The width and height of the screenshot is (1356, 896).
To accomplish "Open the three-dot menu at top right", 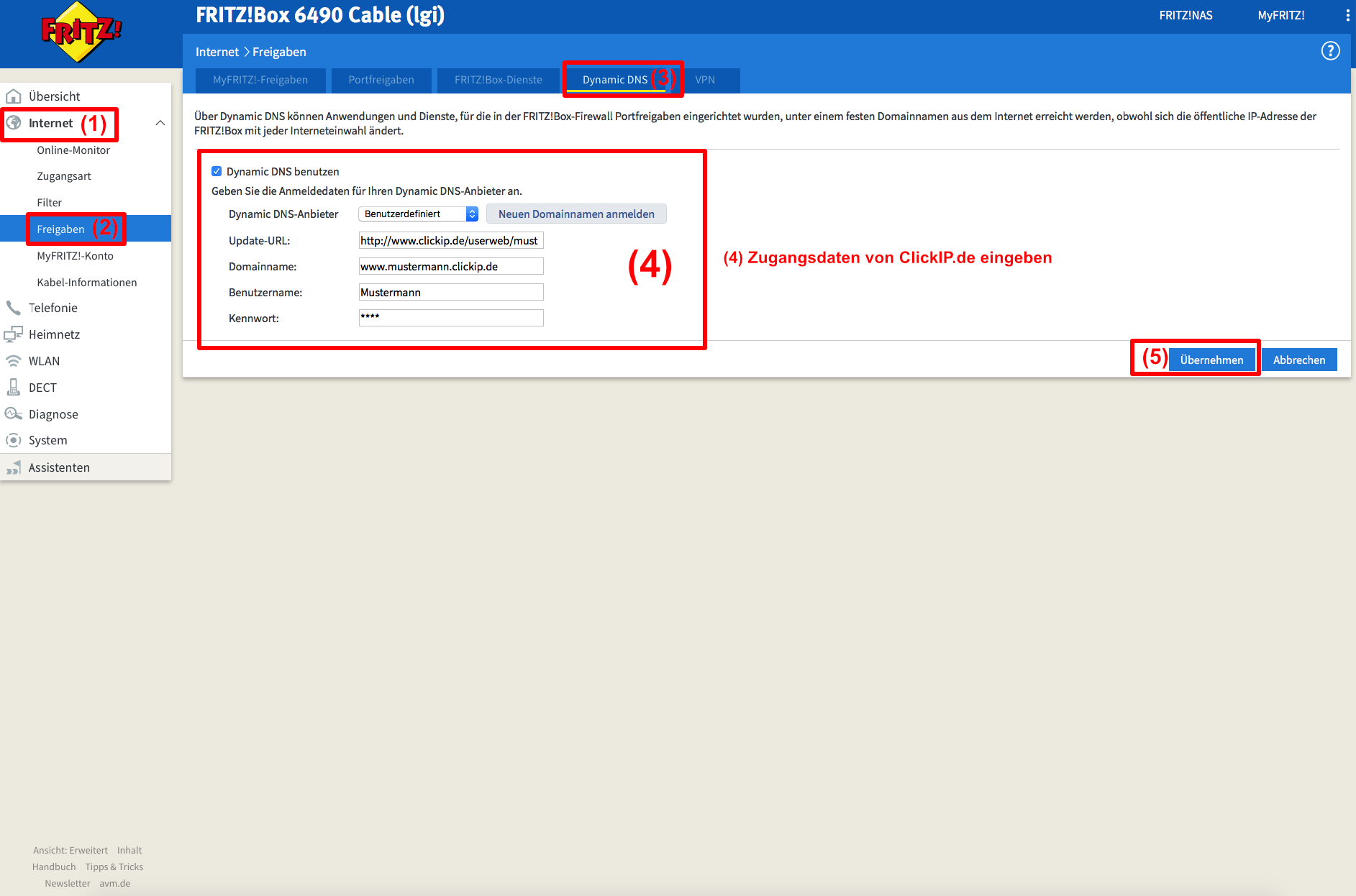I will pyautogui.click(x=1347, y=15).
